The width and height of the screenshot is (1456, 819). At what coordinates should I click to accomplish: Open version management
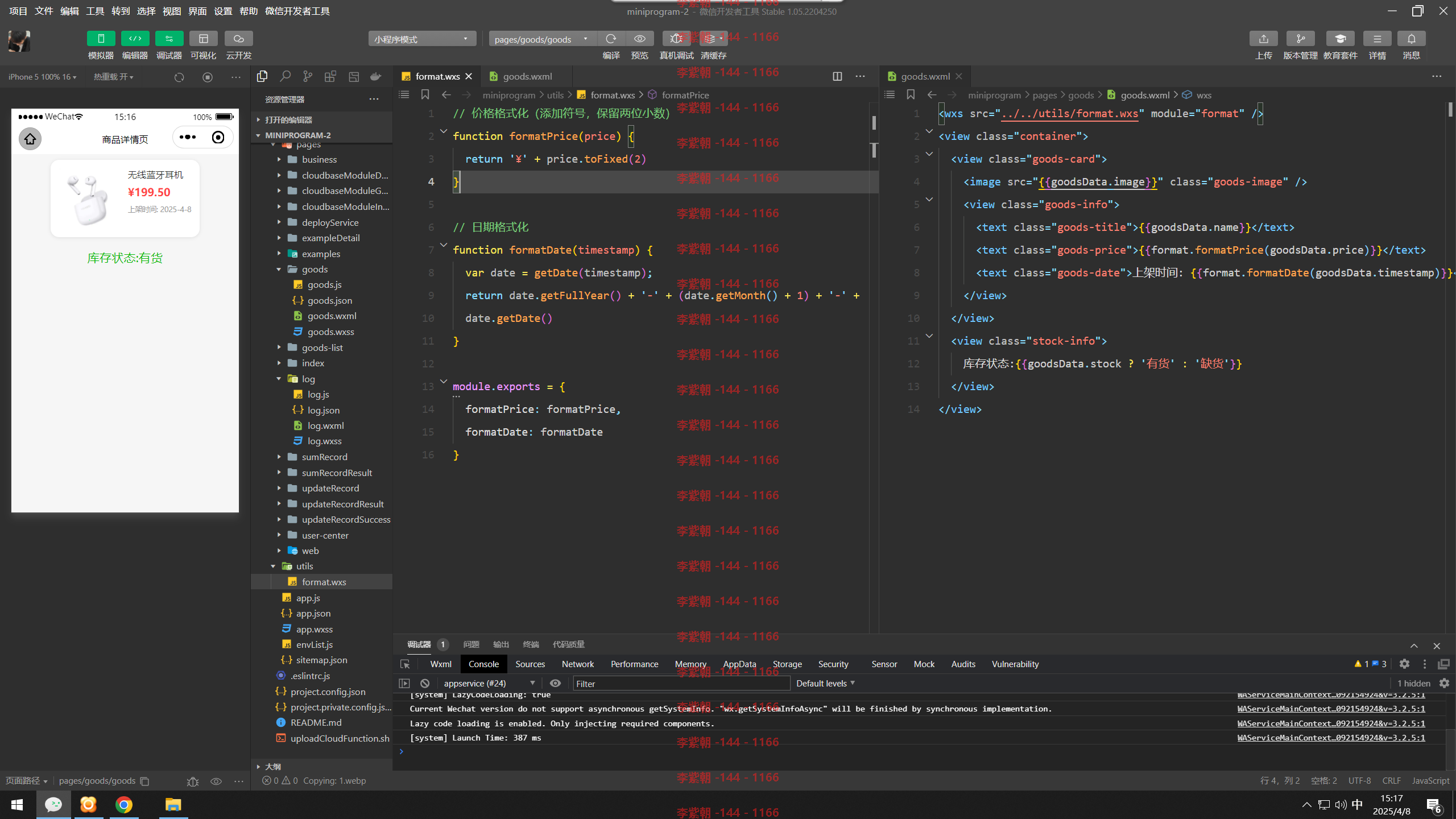coord(1300,39)
